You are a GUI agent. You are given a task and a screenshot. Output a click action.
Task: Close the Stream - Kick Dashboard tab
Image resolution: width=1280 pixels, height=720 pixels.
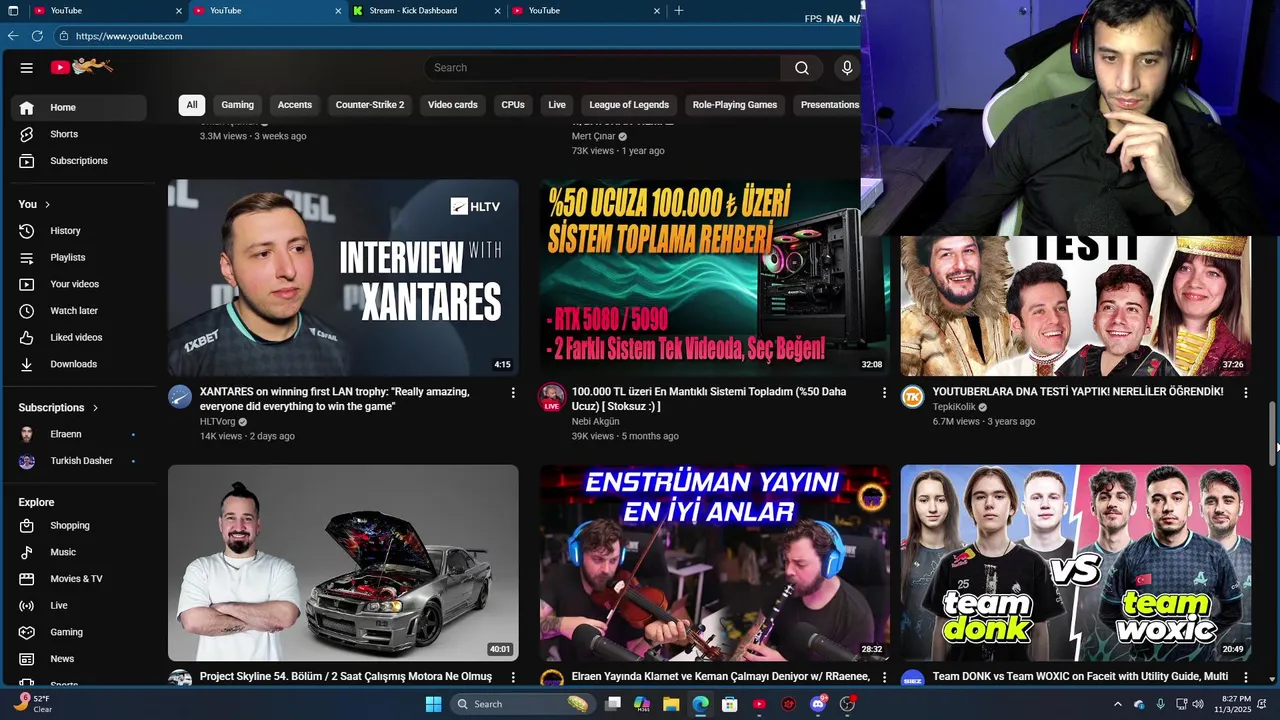click(x=498, y=11)
